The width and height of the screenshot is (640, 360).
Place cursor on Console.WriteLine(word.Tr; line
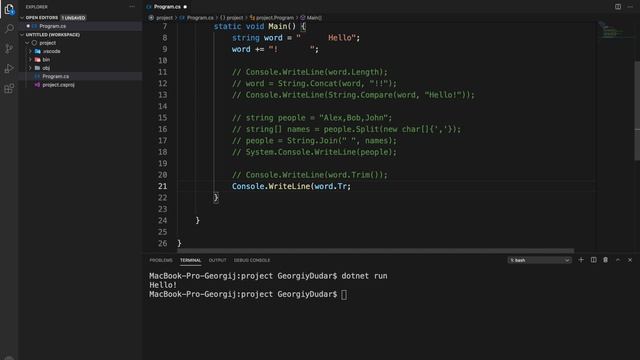click(291, 186)
